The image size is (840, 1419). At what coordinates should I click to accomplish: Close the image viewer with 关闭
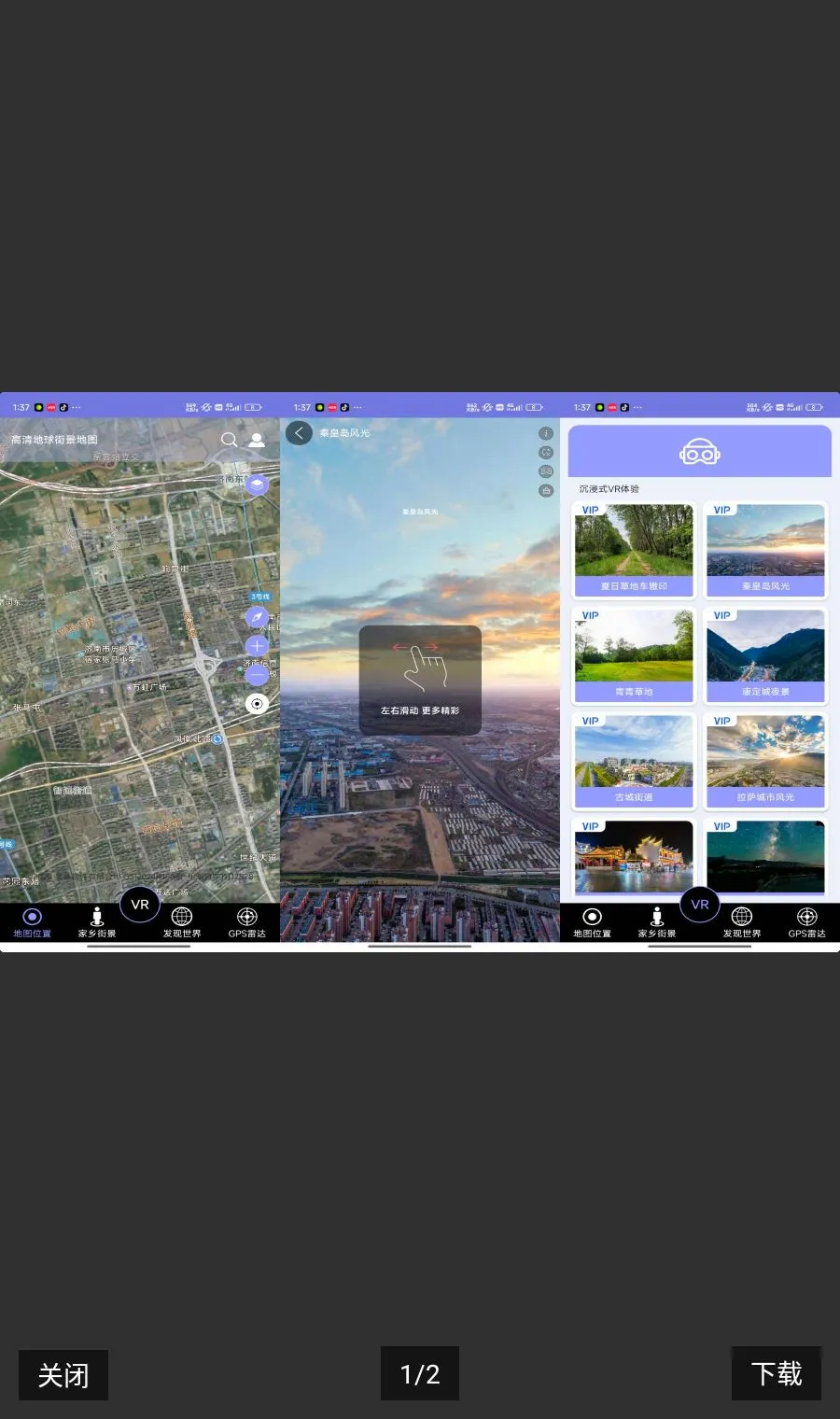coord(63,1374)
